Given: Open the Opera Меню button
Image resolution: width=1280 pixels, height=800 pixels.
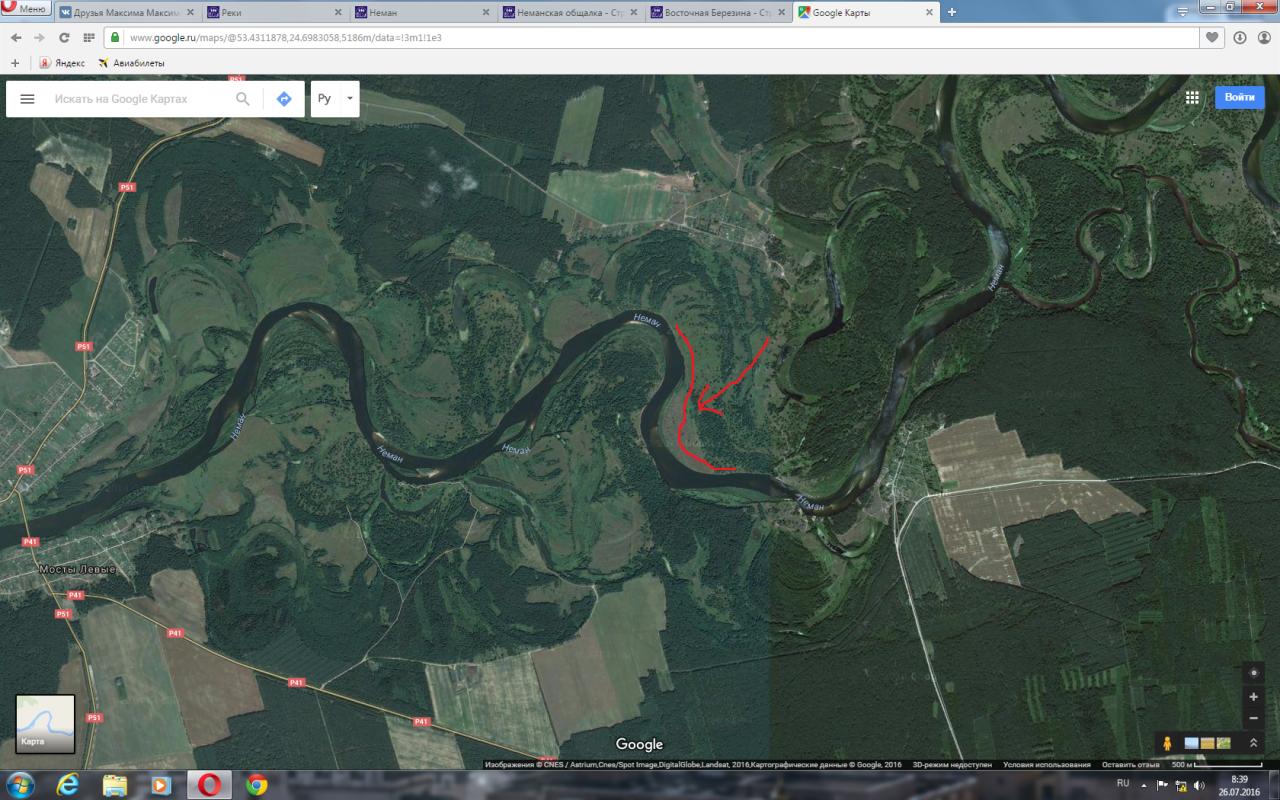Looking at the screenshot, I should pyautogui.click(x=25, y=9).
